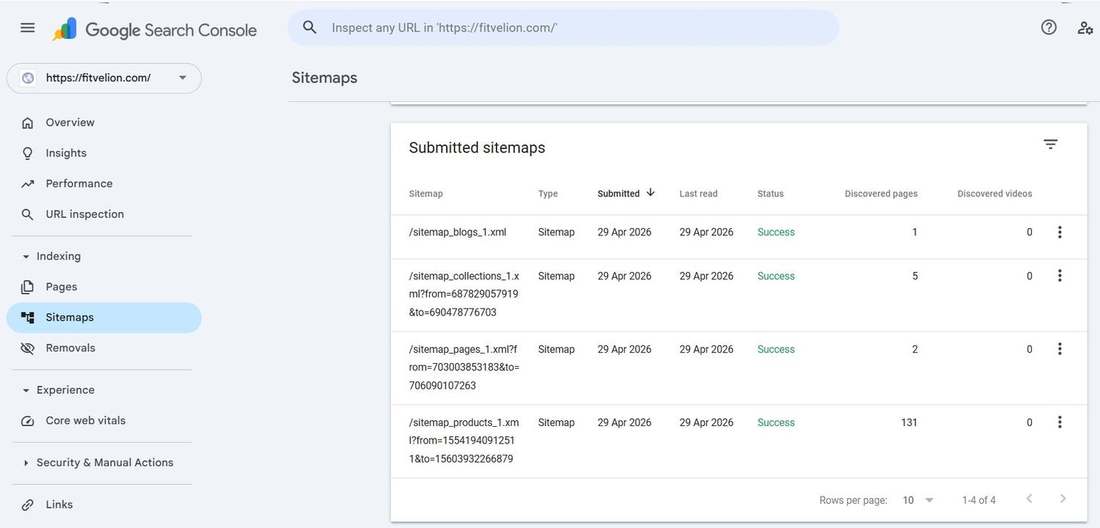Screen dimensions: 1100x528
Task: Go to previous page of sitemaps
Action: [x=1029, y=499]
